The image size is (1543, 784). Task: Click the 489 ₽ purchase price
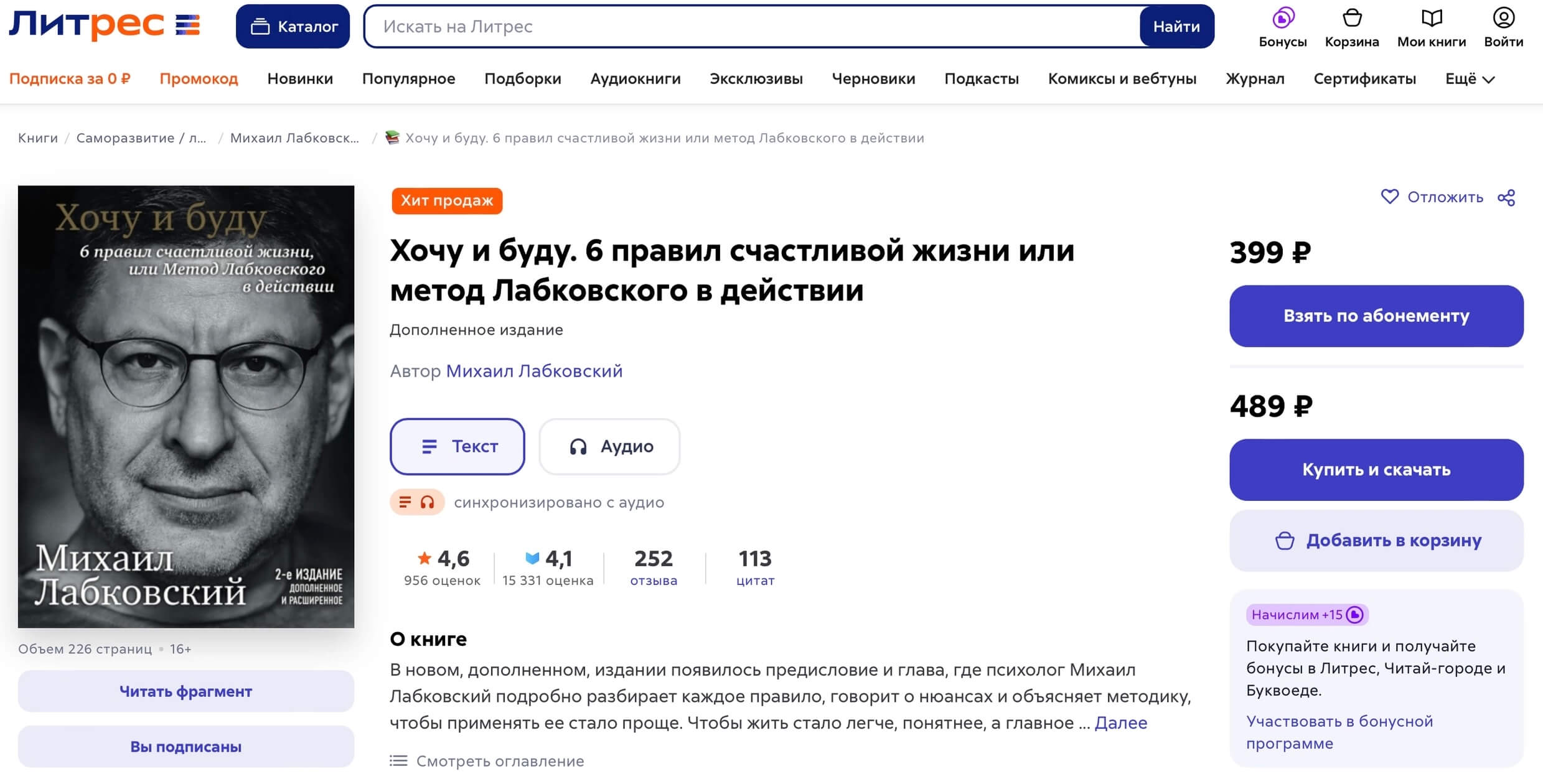[x=1271, y=406]
